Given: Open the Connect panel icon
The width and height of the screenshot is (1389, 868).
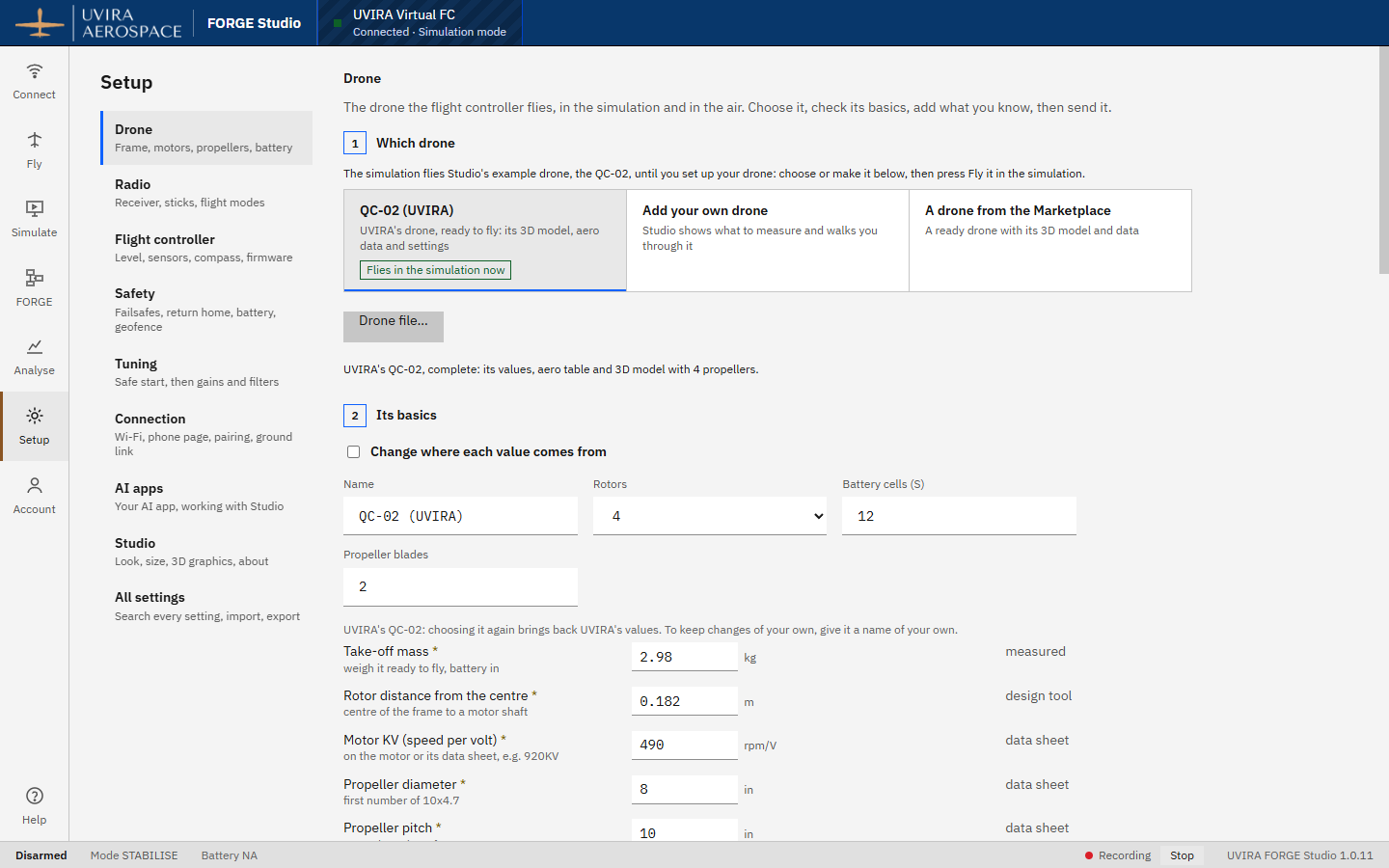Looking at the screenshot, I should 35,71.
